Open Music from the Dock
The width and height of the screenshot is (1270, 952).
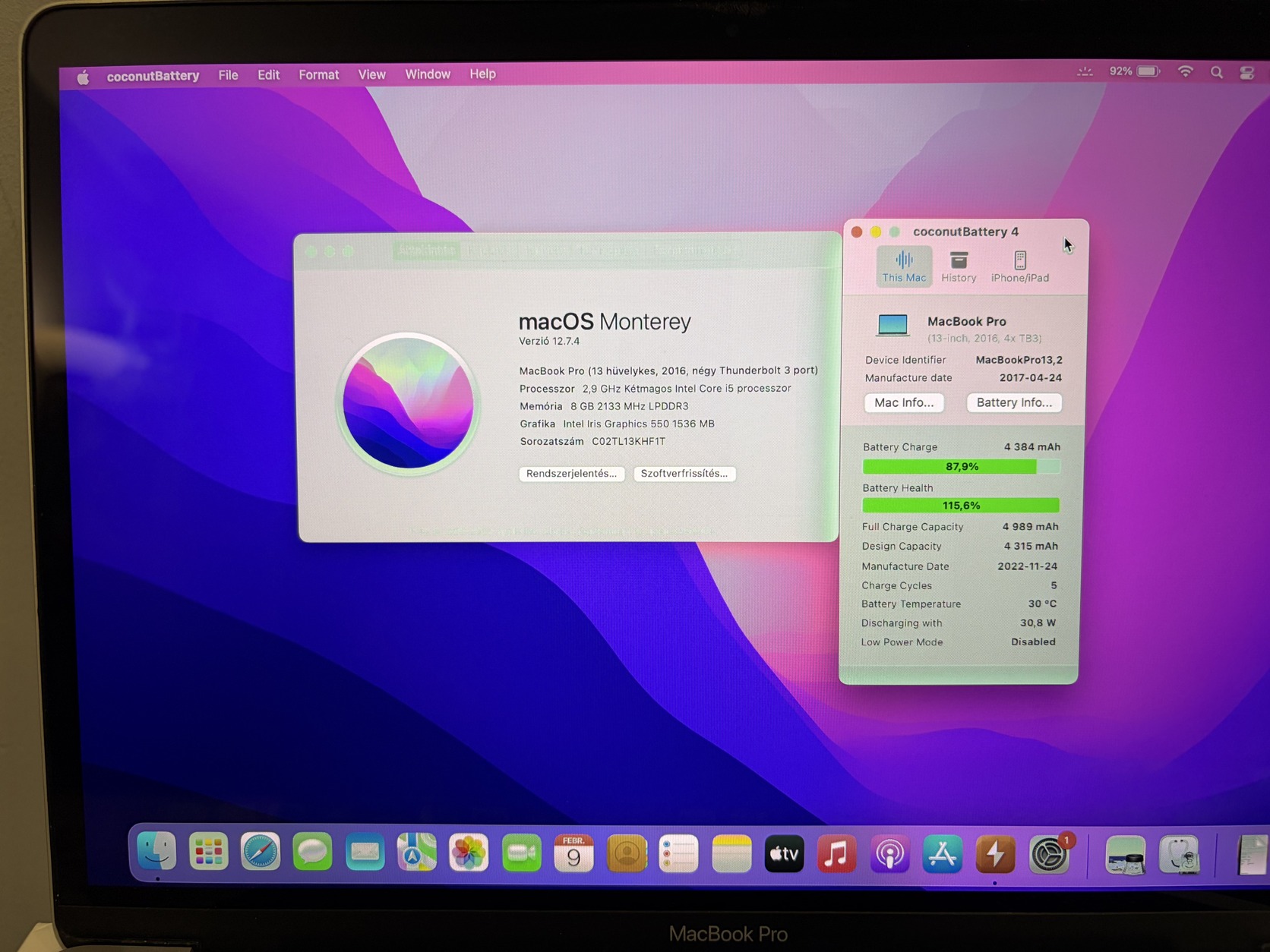click(836, 855)
